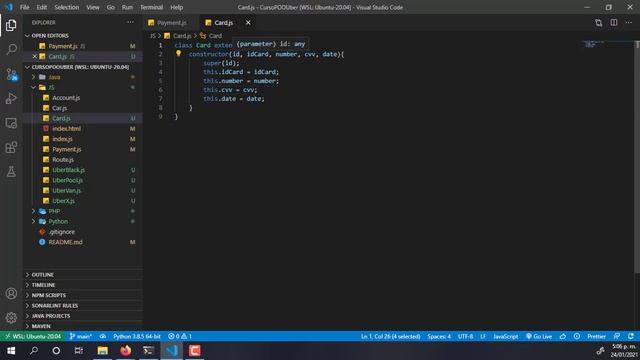Open the Run and Debug view
640x360 pixels.
pos(11,98)
